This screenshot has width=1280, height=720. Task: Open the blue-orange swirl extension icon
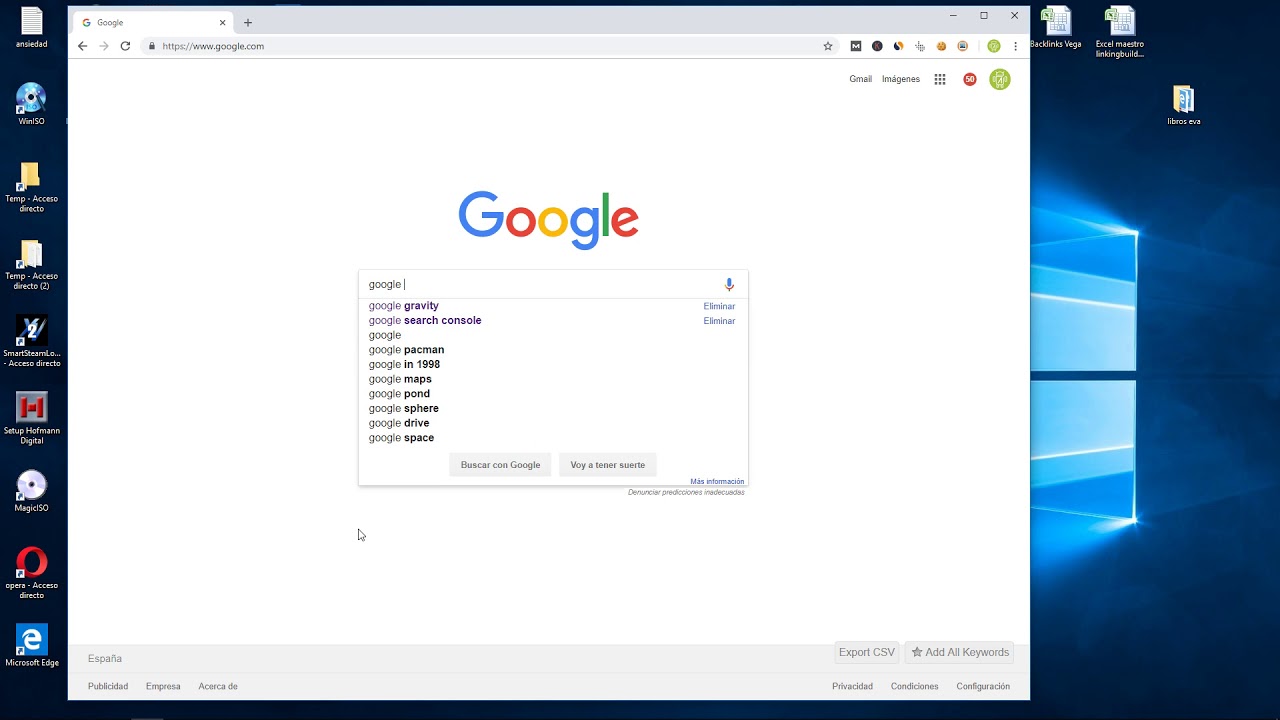[x=898, y=46]
